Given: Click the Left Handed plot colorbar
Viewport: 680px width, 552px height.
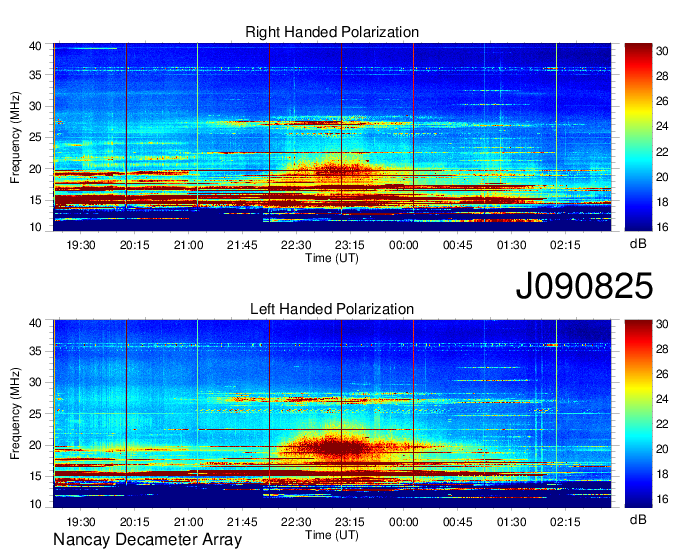Looking at the screenshot, I should click(638, 414).
